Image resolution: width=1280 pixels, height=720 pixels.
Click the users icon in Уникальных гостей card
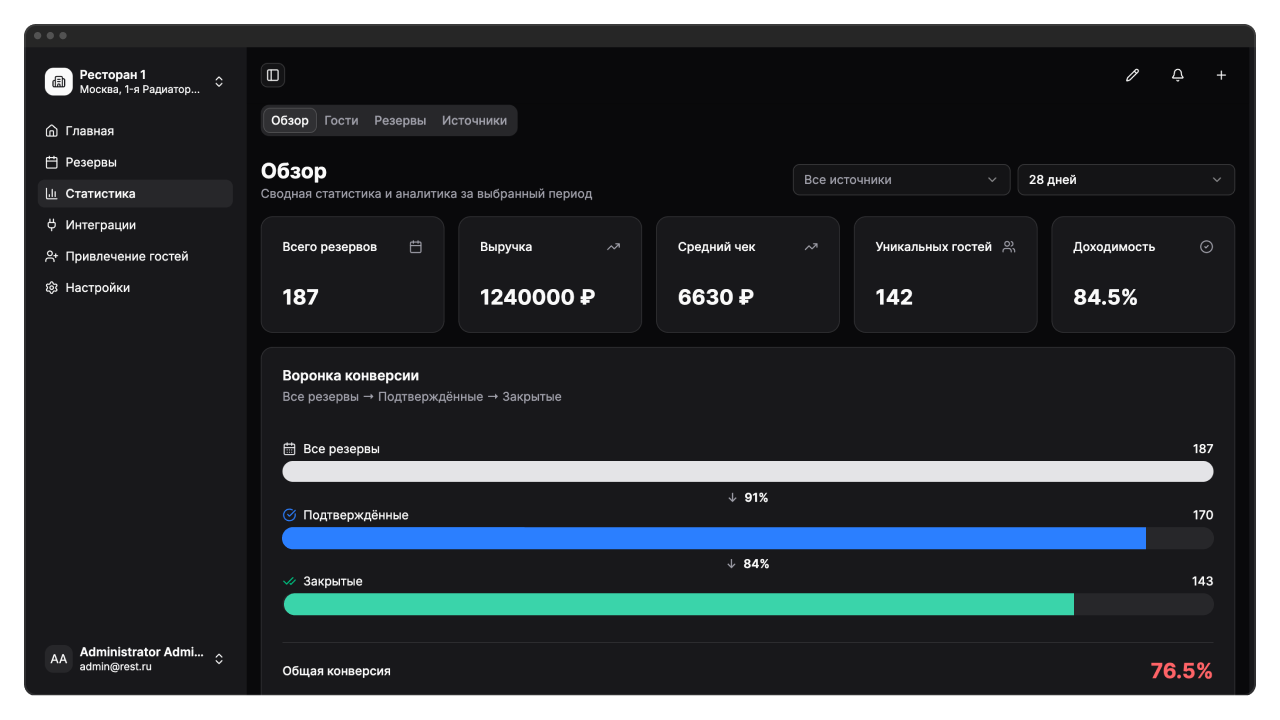1009,247
